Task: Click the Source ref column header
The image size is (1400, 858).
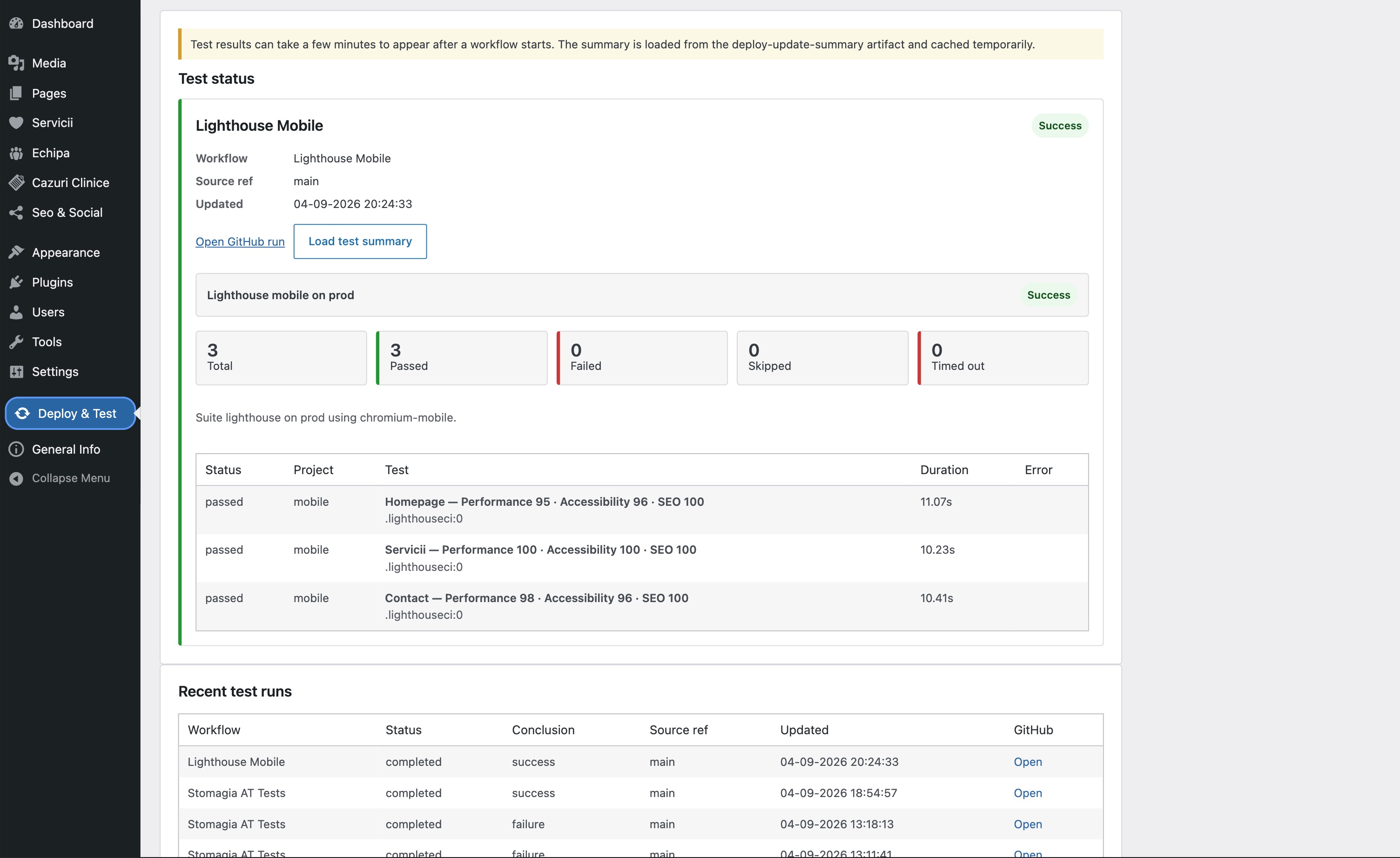Action: 679,730
